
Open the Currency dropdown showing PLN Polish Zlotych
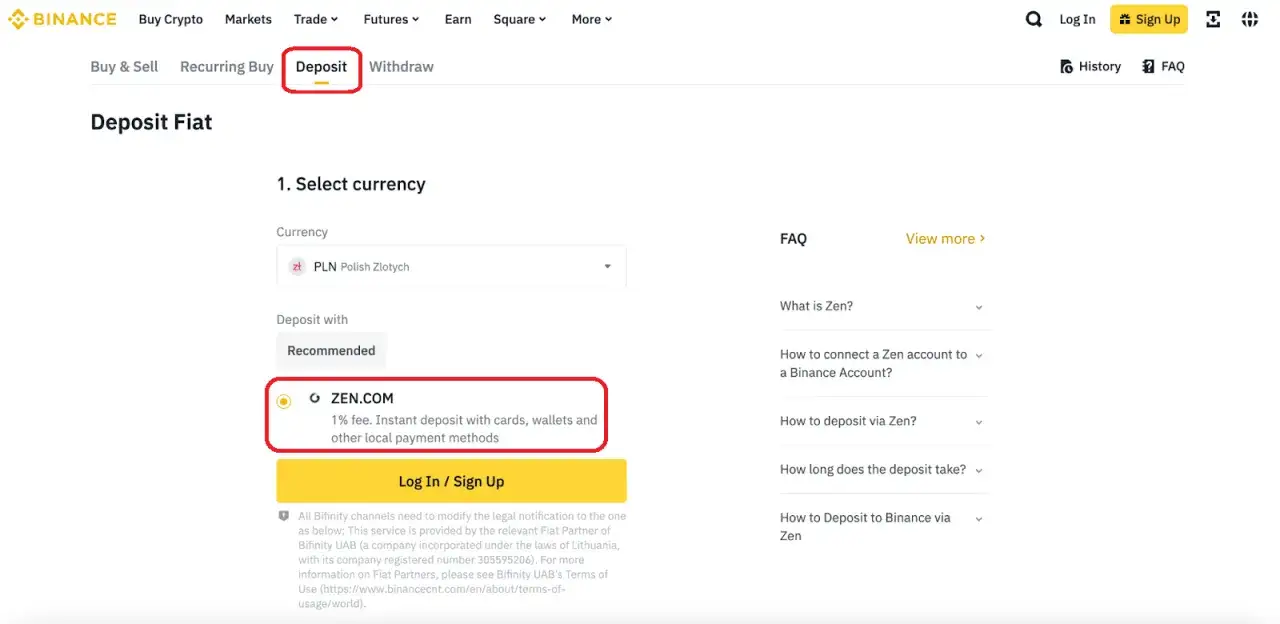point(451,266)
